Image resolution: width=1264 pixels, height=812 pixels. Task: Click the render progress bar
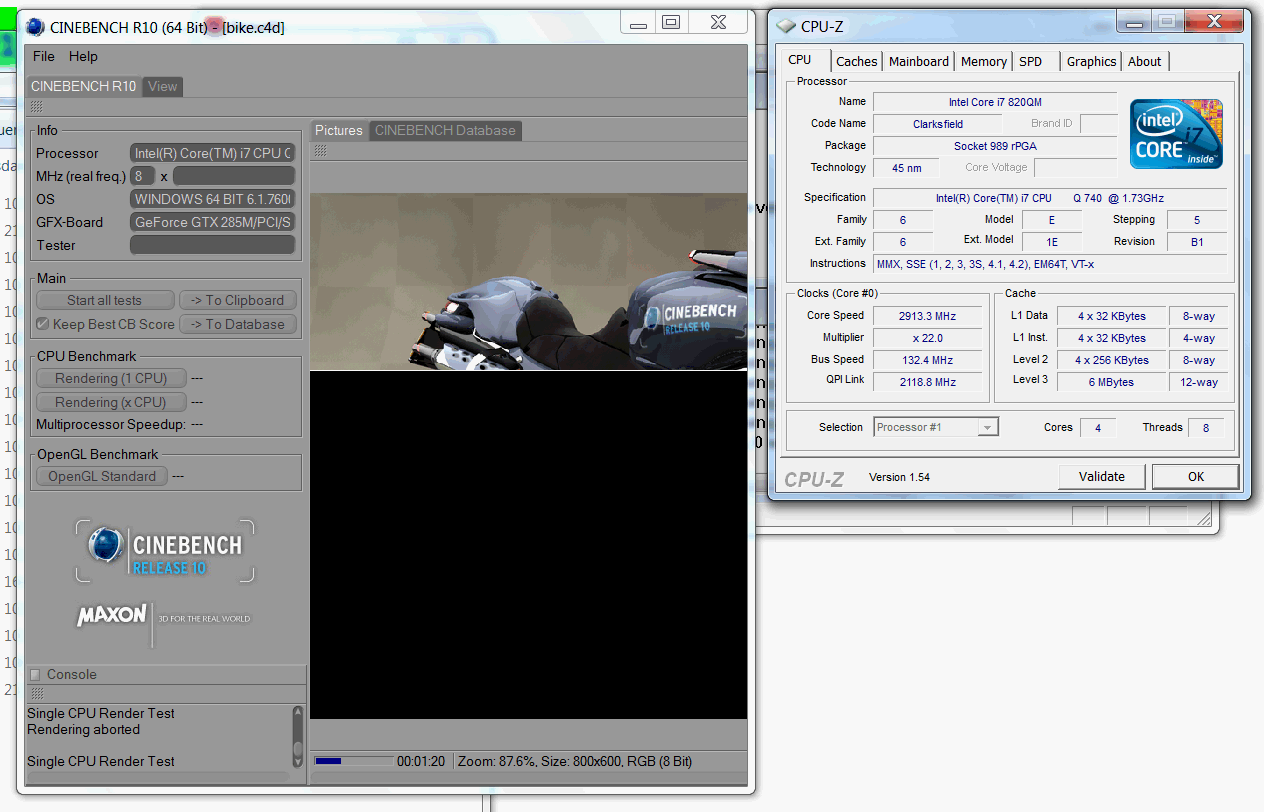click(x=353, y=761)
